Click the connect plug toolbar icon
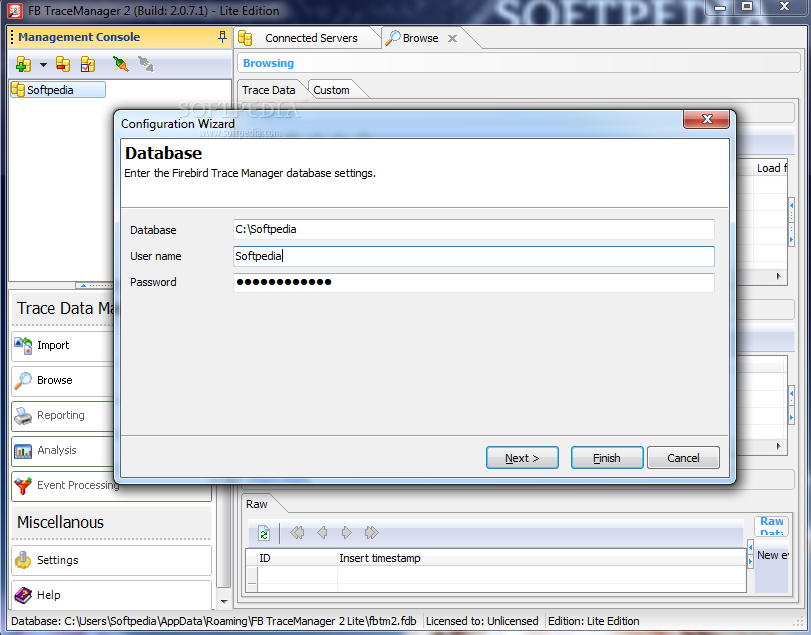The height and width of the screenshot is (635, 811). point(121,64)
